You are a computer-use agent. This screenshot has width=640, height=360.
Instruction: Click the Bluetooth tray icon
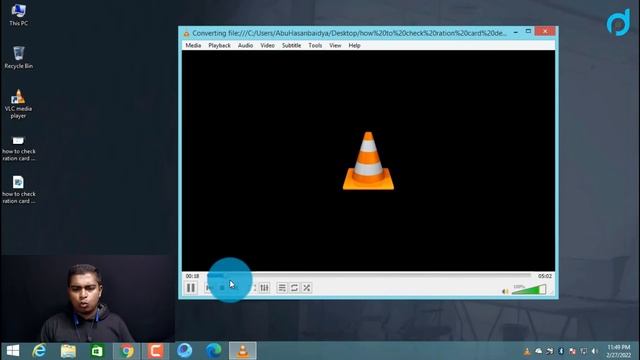[561, 351]
